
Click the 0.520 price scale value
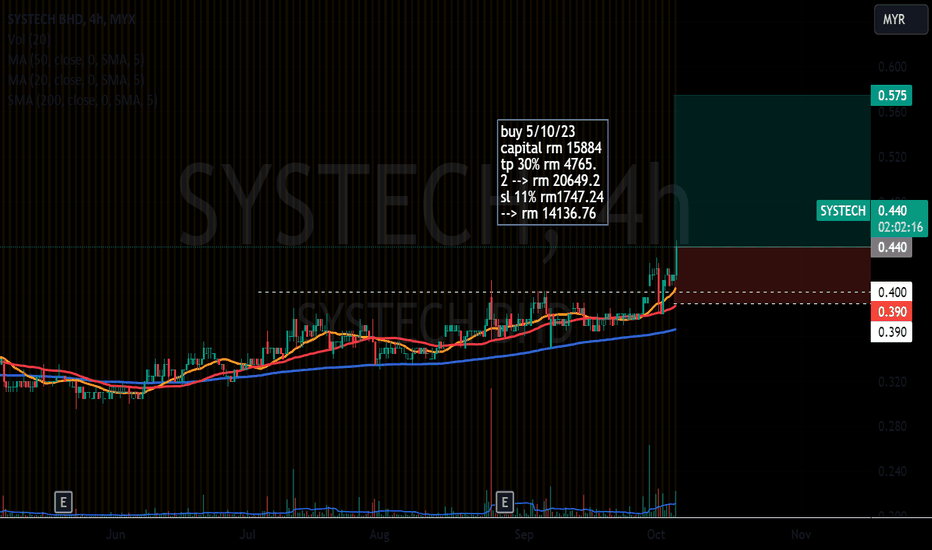(x=892, y=157)
